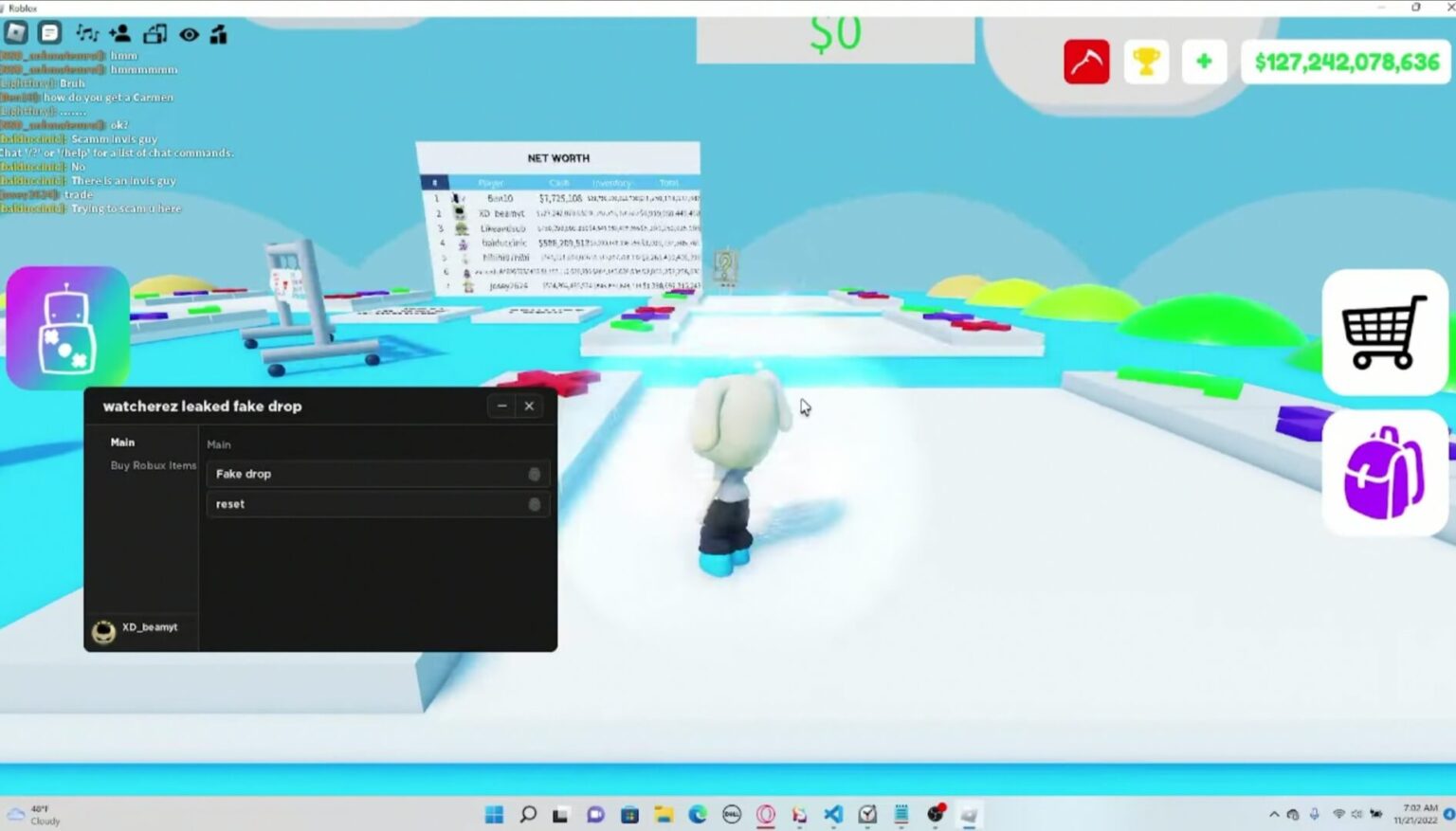Switch to the Buy Robux Items tab

[154, 465]
